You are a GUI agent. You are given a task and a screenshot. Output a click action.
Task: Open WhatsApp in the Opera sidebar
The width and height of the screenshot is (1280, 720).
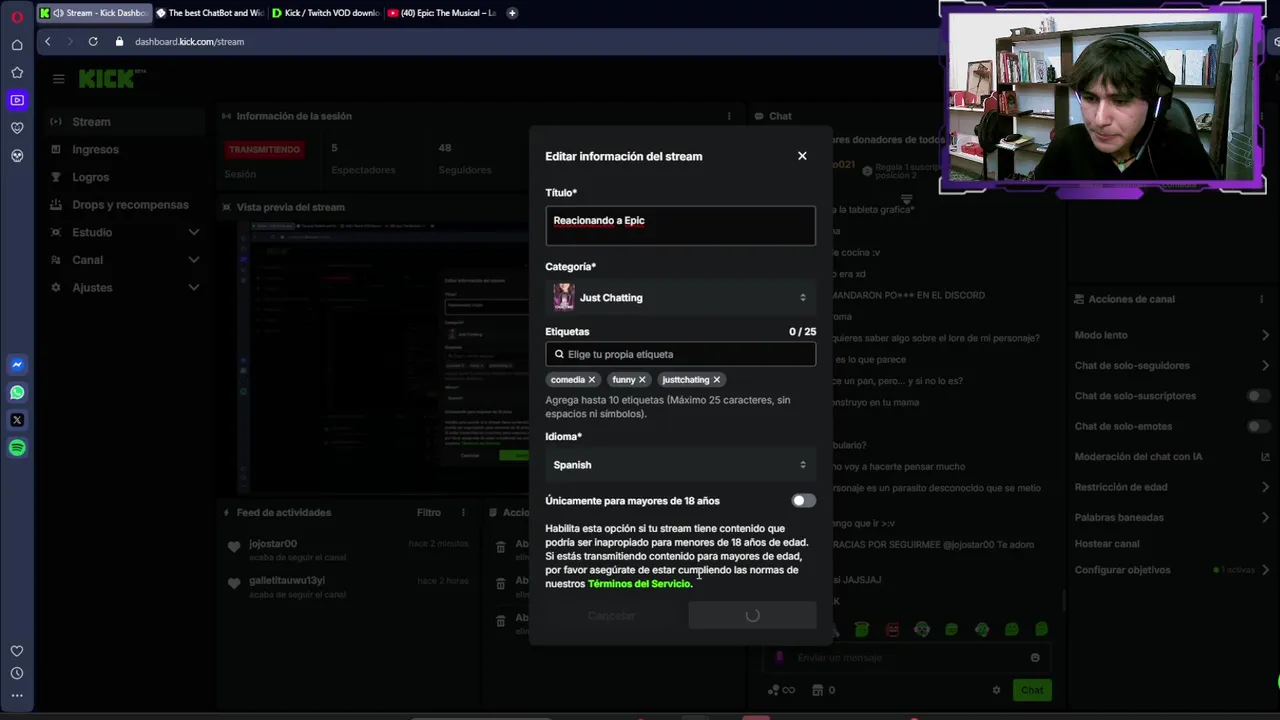pyautogui.click(x=17, y=393)
